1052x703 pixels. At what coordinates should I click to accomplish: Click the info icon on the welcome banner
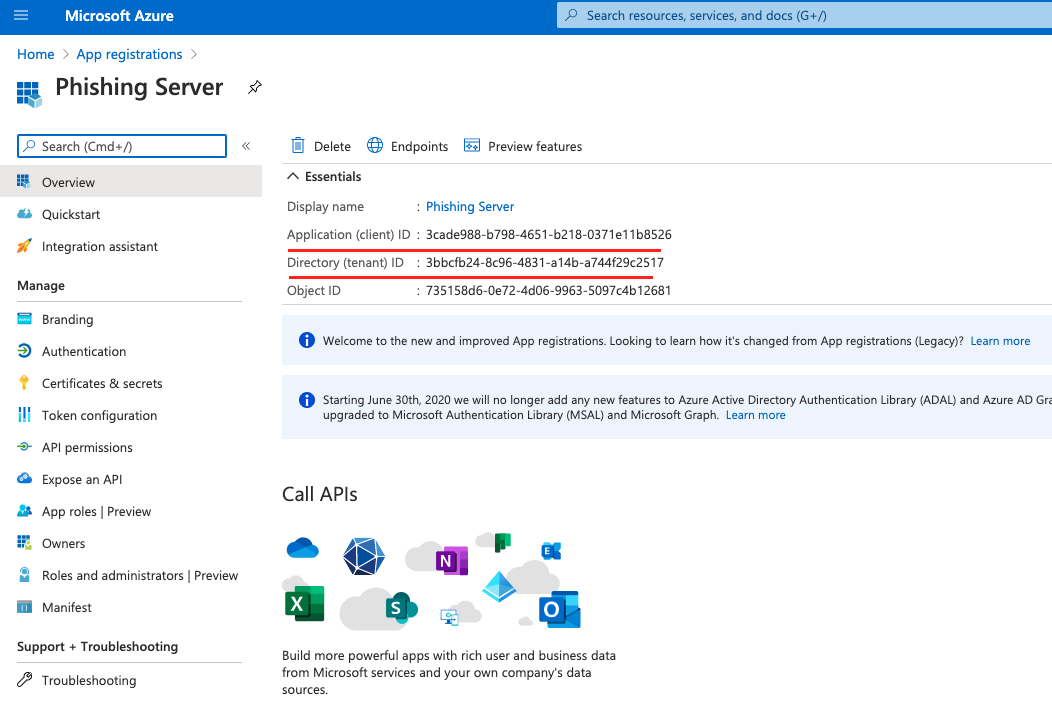[x=307, y=340]
